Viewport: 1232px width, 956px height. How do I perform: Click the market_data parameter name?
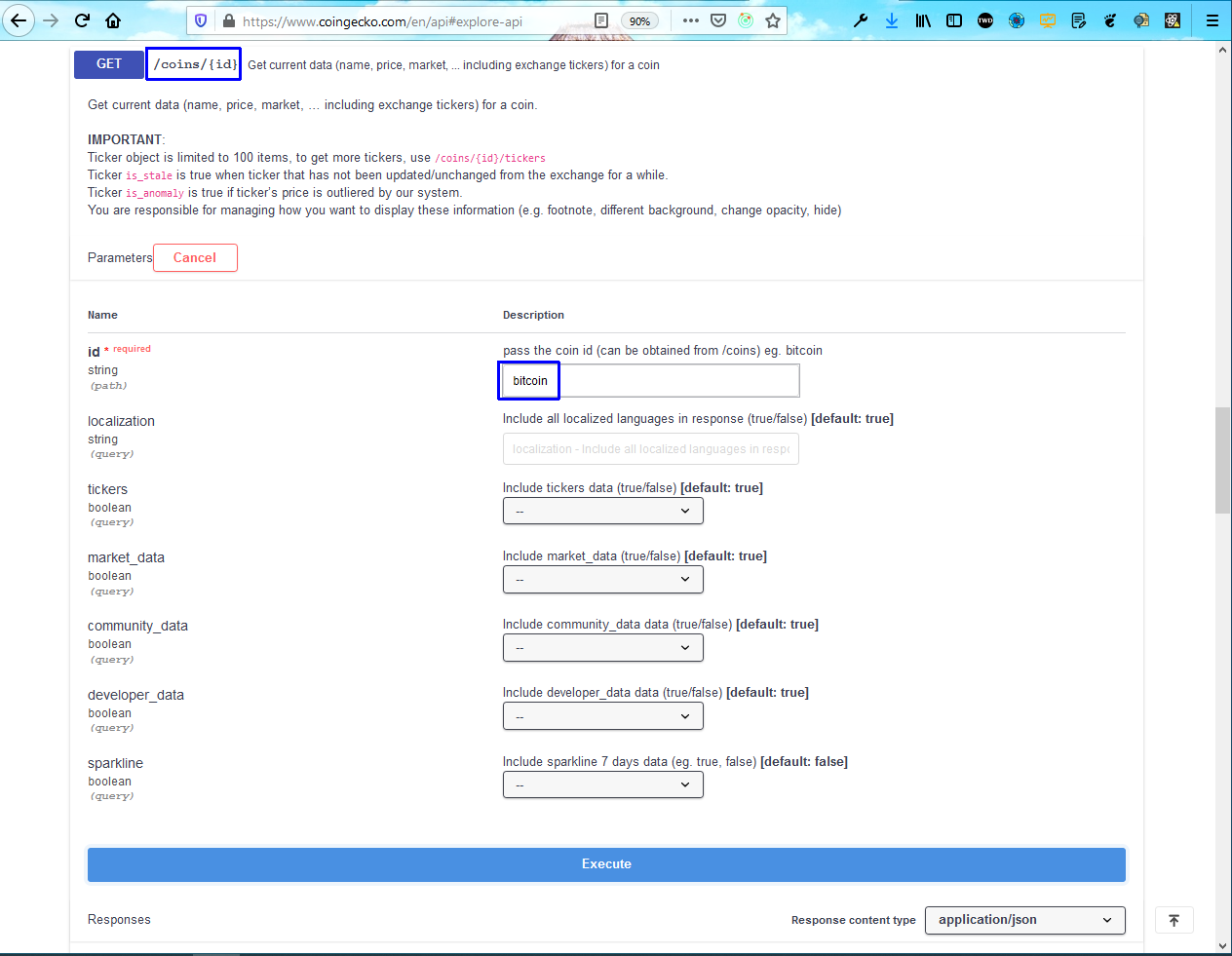point(126,557)
